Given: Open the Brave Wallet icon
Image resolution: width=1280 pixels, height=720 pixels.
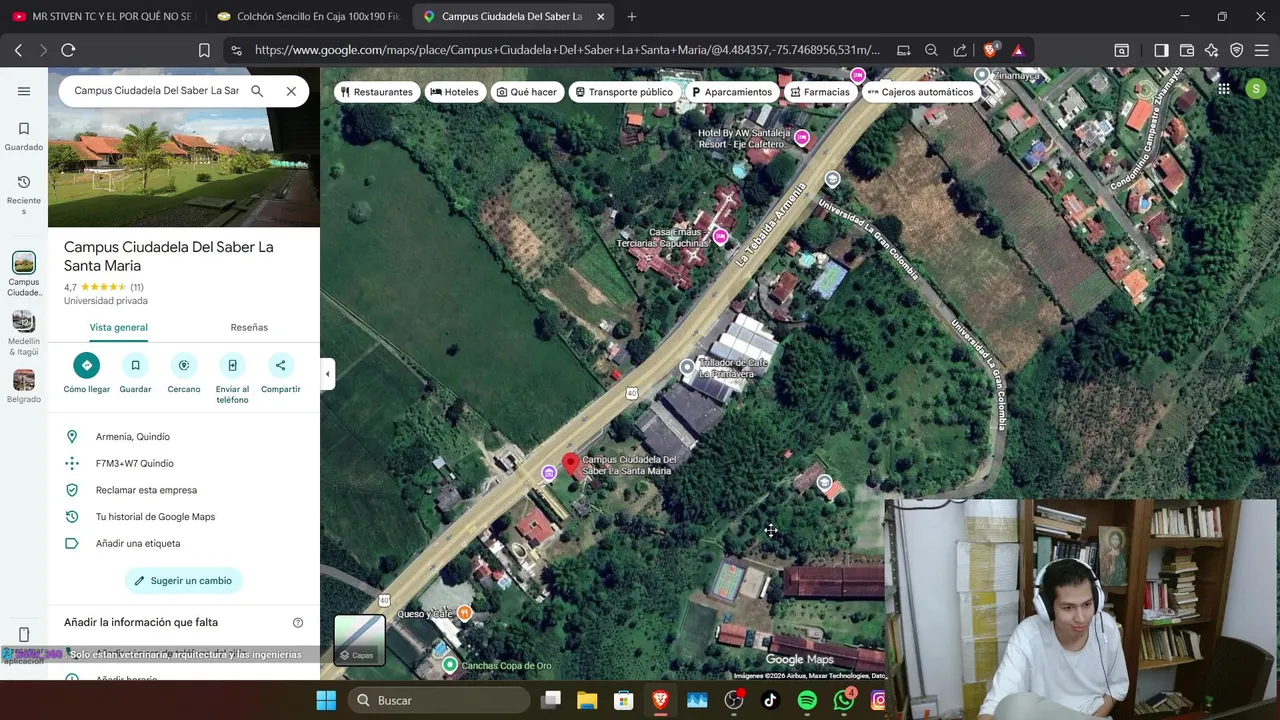Looking at the screenshot, I should (x=1187, y=50).
